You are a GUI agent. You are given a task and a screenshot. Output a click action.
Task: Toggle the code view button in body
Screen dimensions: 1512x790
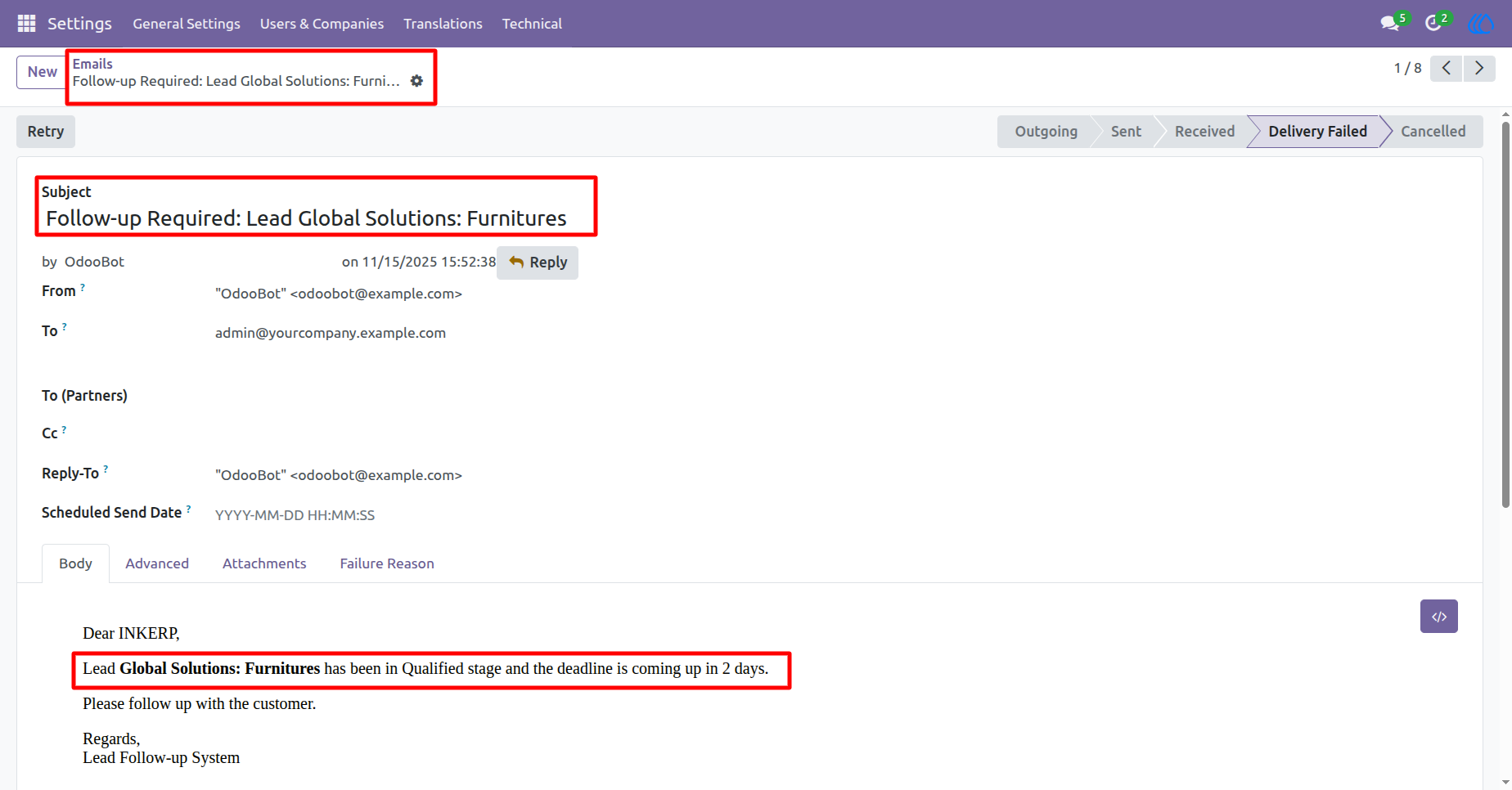1438,617
